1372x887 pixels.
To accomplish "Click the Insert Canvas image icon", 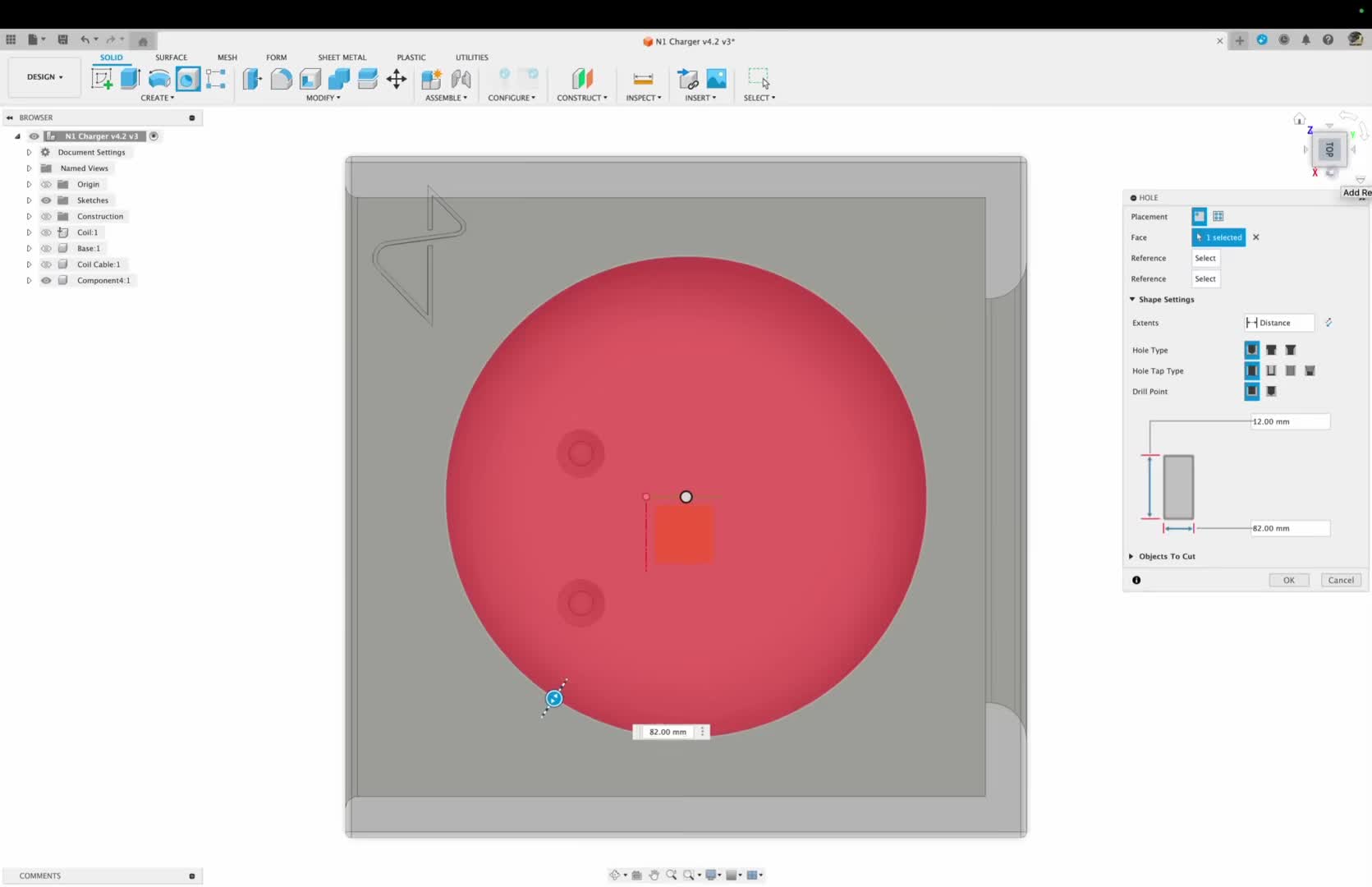I will click(717, 79).
